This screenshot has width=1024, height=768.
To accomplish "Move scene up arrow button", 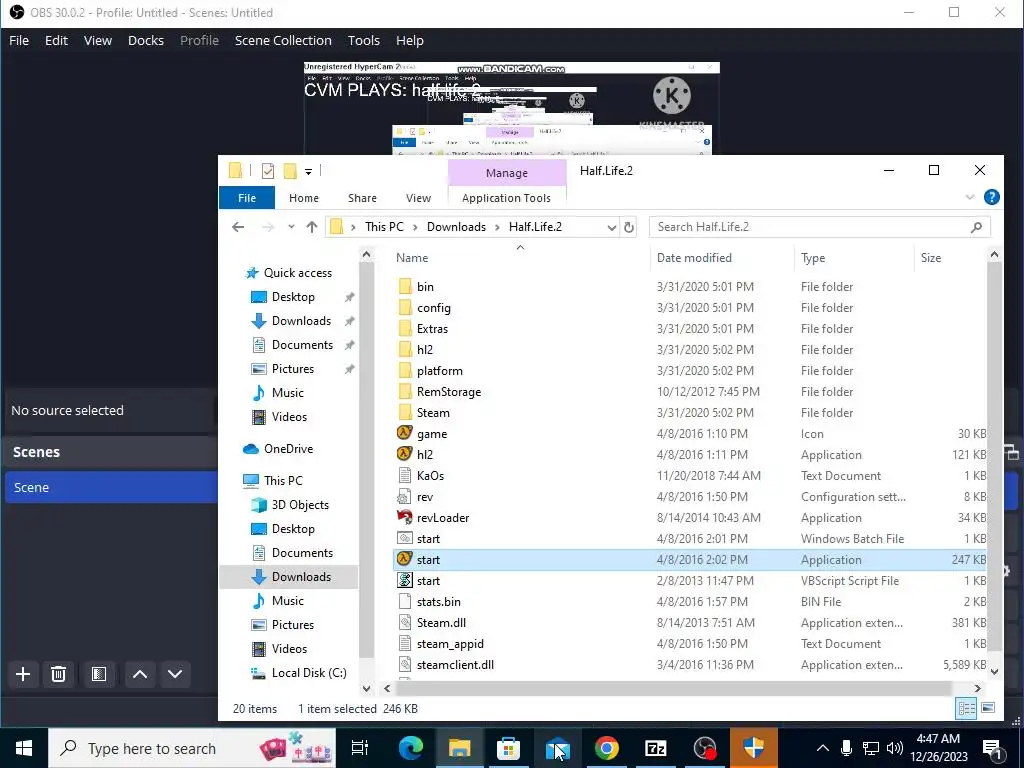I will [140, 674].
